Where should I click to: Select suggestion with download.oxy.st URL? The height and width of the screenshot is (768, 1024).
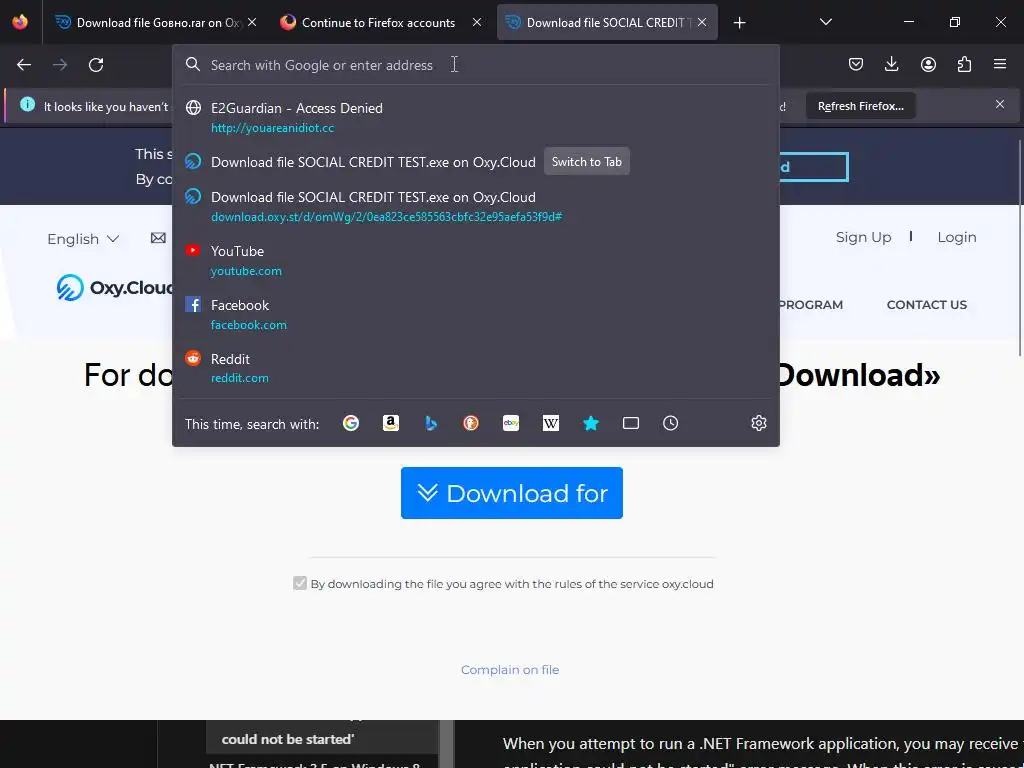click(x=475, y=206)
